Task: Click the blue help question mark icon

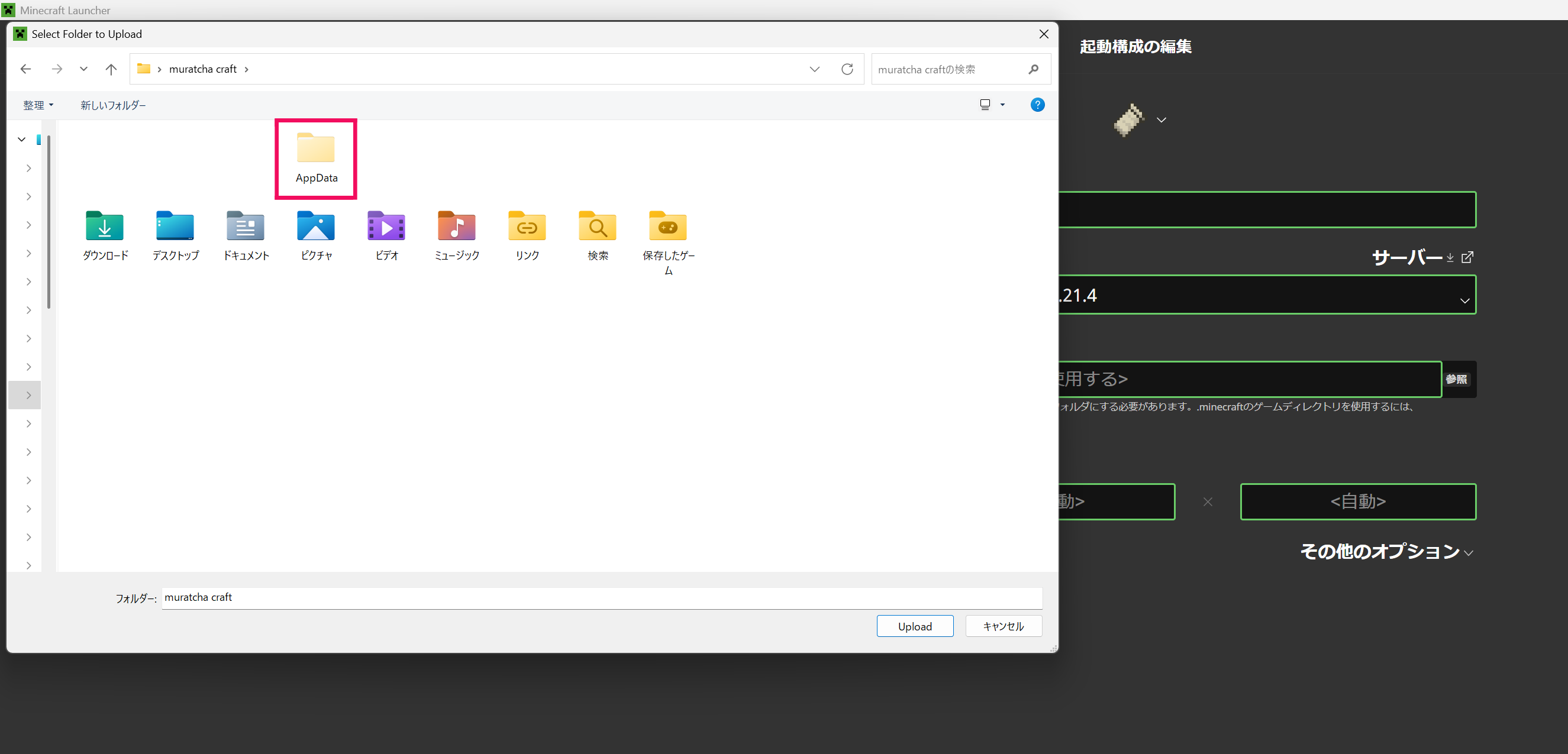Action: coord(1037,105)
